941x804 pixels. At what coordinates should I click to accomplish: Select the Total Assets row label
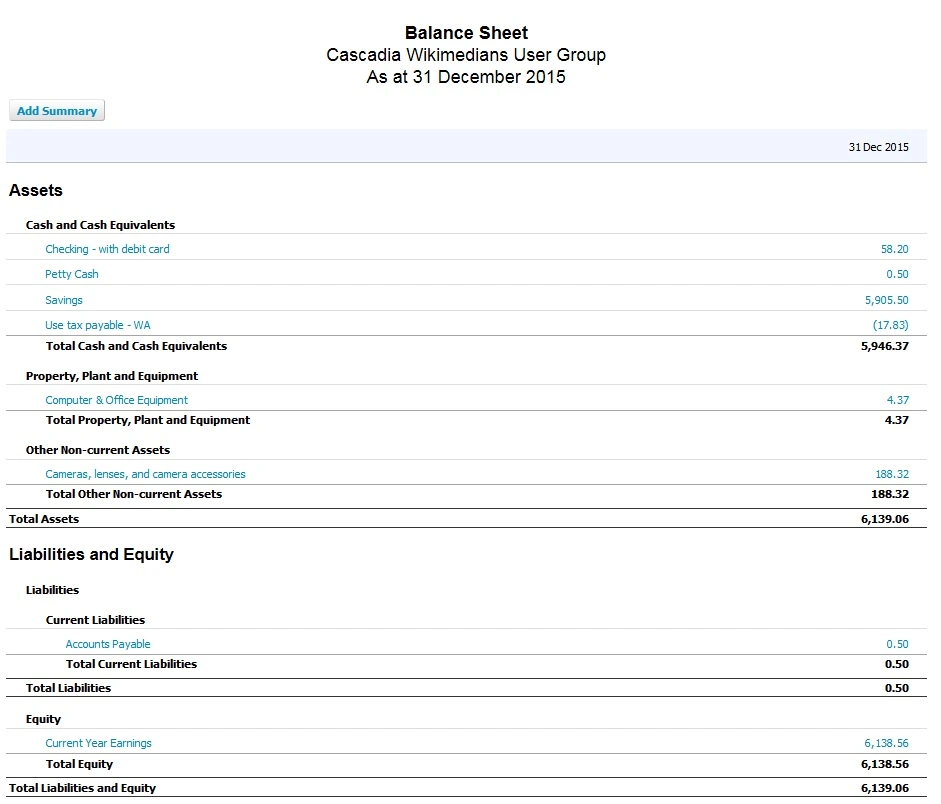pyautogui.click(x=44, y=519)
